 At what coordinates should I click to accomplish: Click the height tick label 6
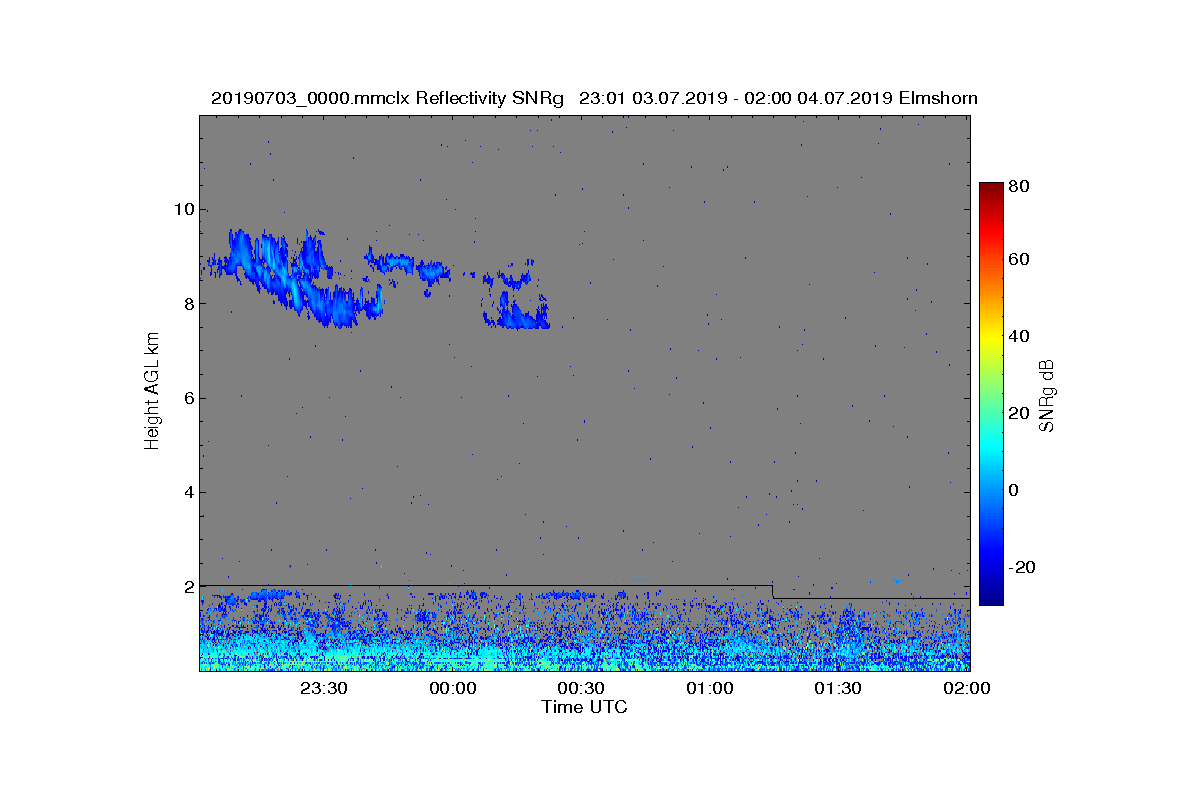point(188,397)
